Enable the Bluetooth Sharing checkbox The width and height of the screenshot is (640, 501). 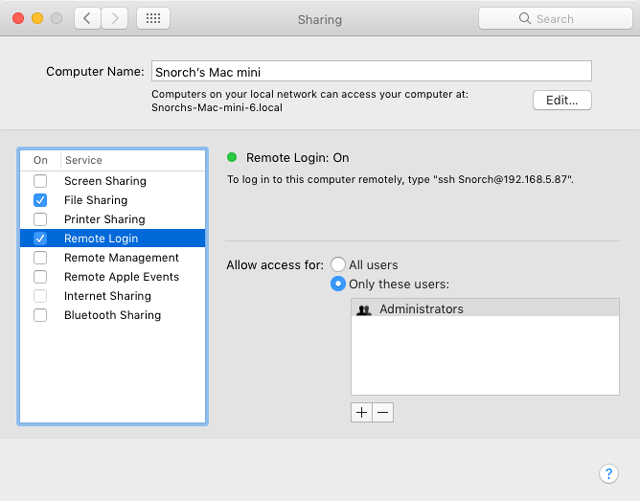coord(40,315)
